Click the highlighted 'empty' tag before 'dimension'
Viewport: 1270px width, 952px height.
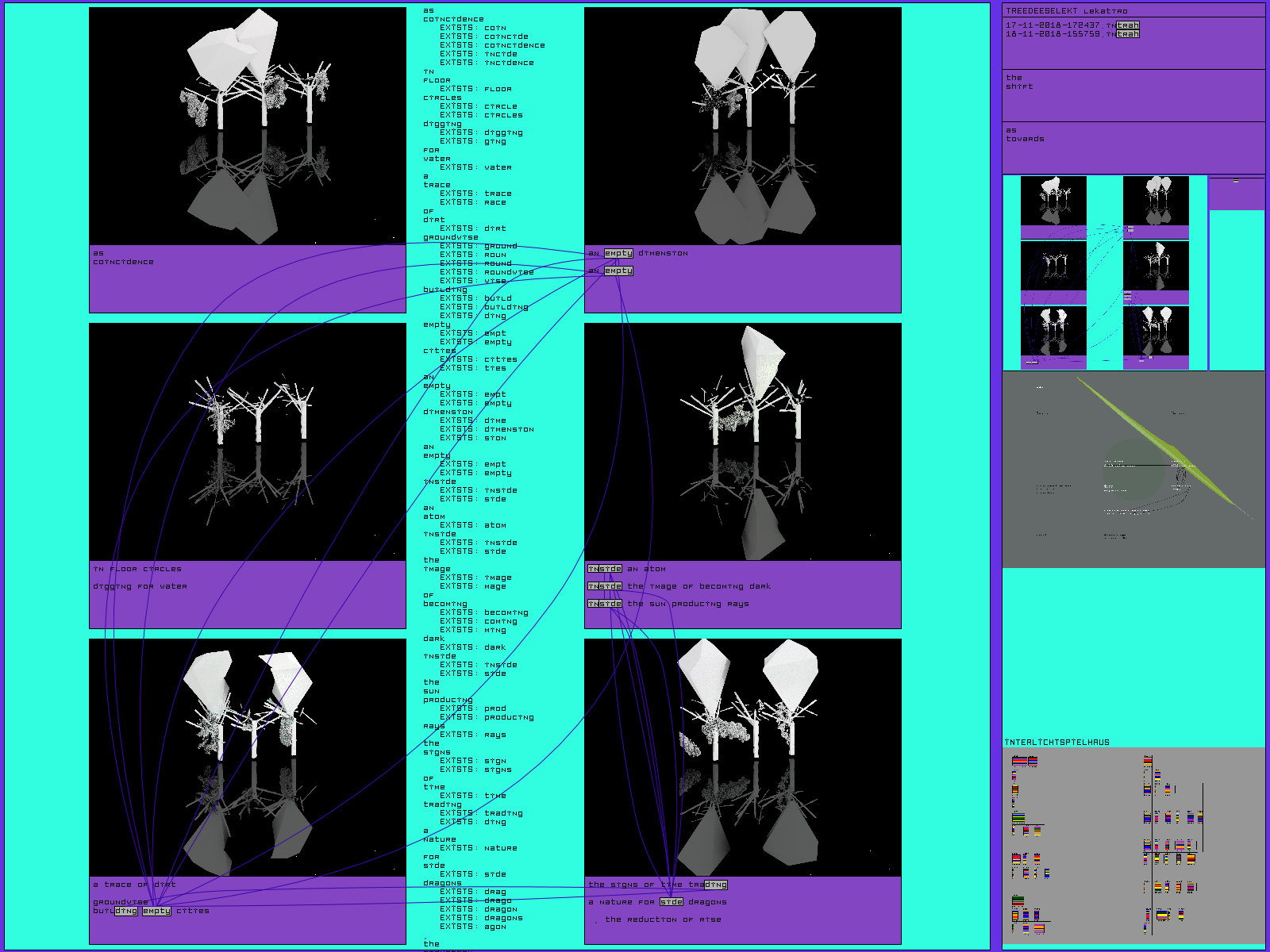coord(618,253)
